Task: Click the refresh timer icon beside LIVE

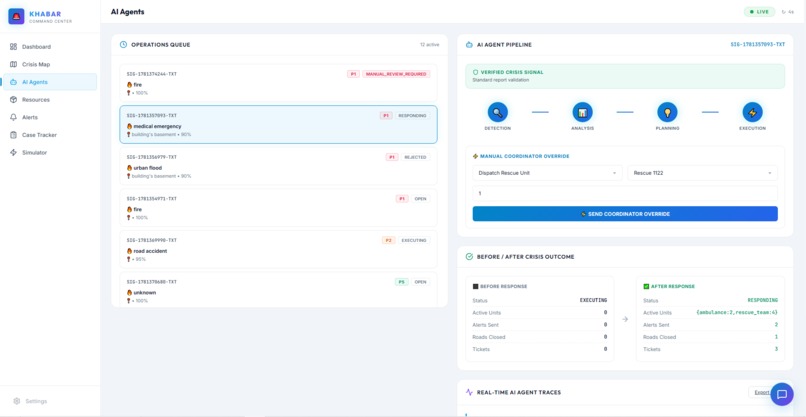Action: point(783,12)
